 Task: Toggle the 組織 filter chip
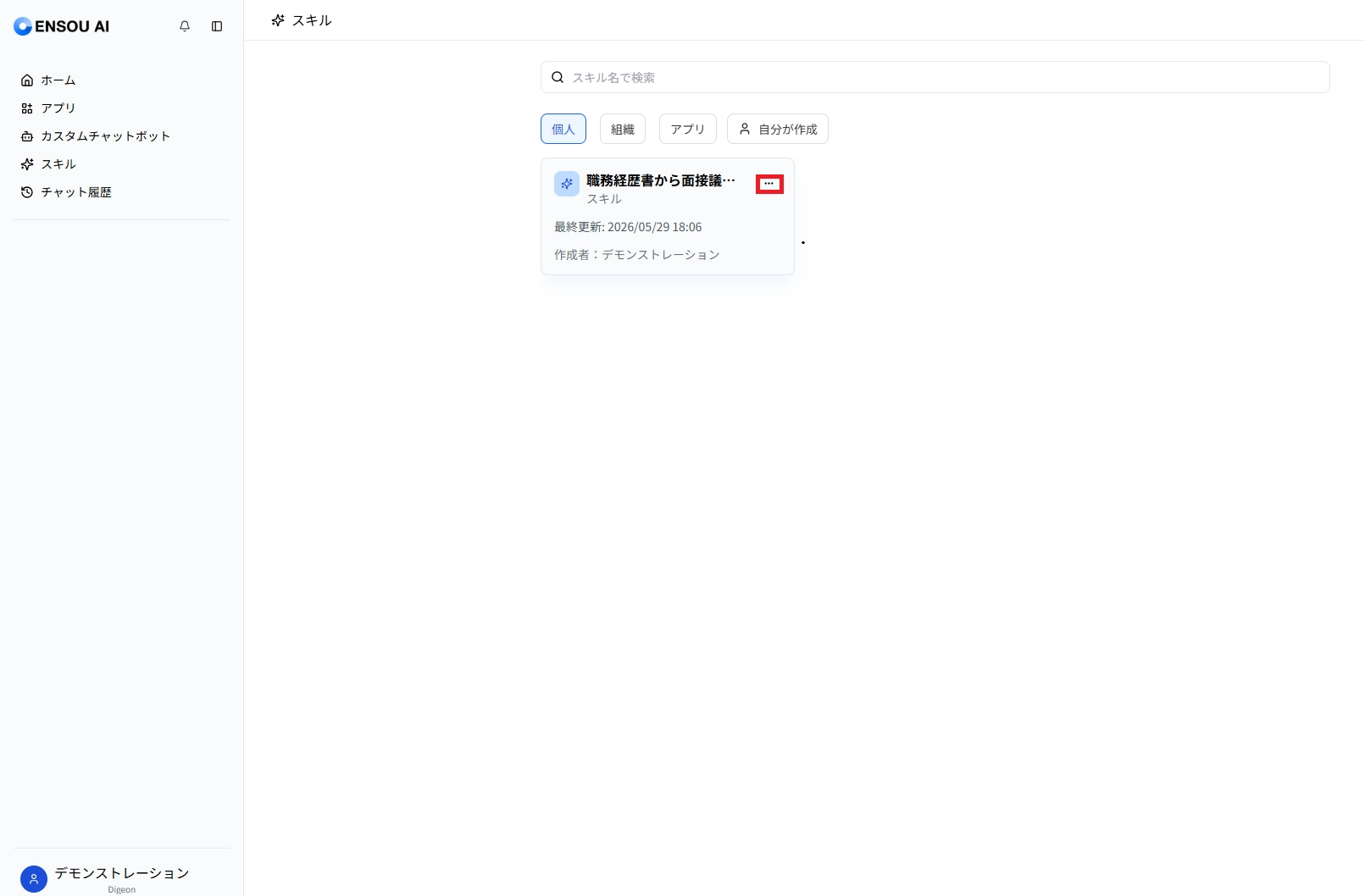(x=623, y=129)
